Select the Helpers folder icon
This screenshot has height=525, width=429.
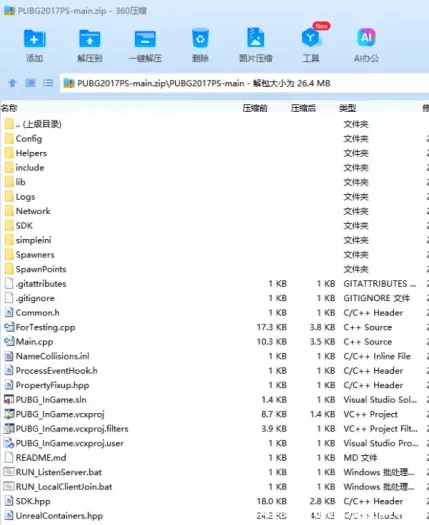[9, 153]
